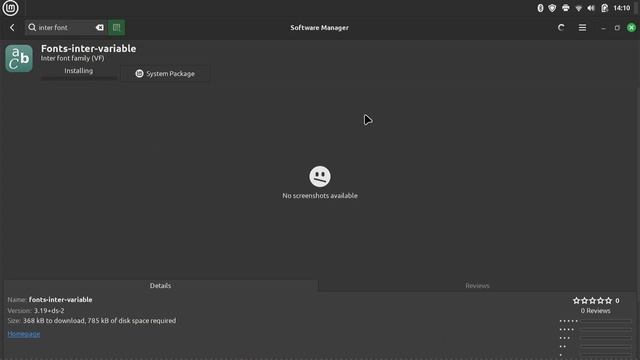
Task: Open the volume tray icon
Action: 591,8
